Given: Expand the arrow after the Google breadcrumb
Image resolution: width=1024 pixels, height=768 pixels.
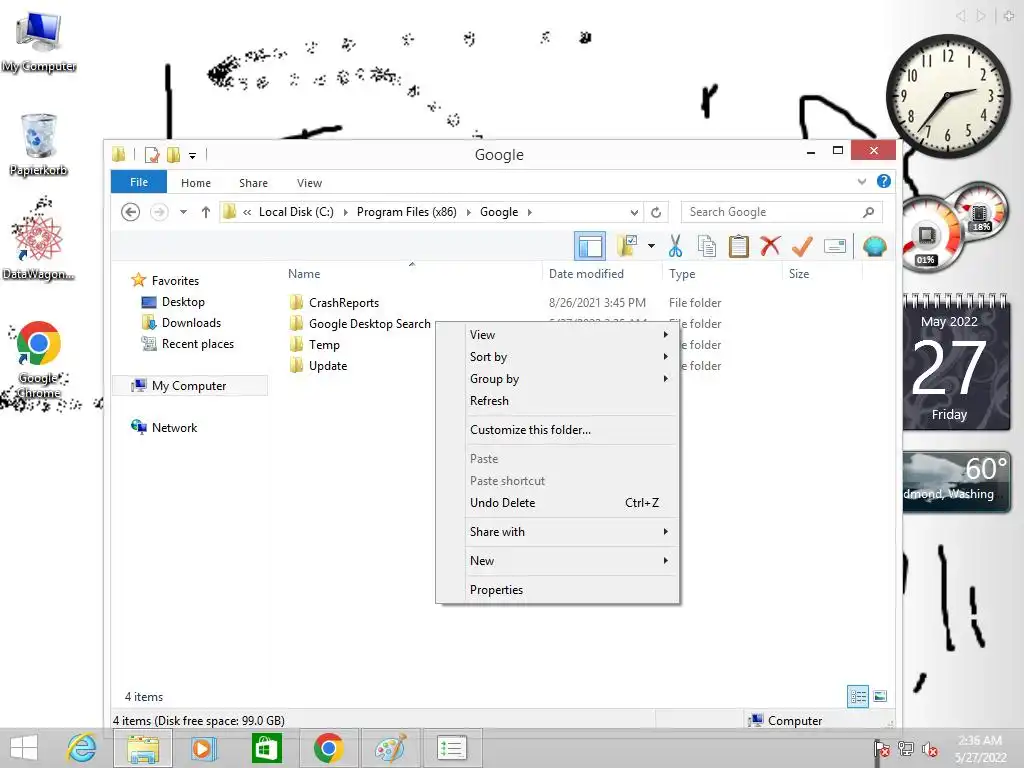Looking at the screenshot, I should coord(530,212).
